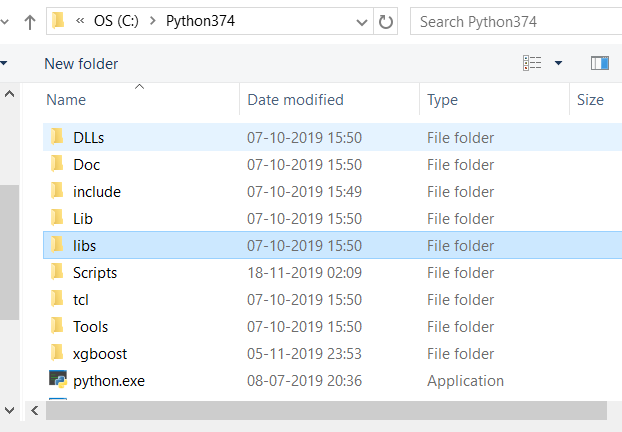This screenshot has height=432, width=622.
Task: Click the navigation pane scroll up arrow
Action: pyautogui.click(x=10, y=94)
